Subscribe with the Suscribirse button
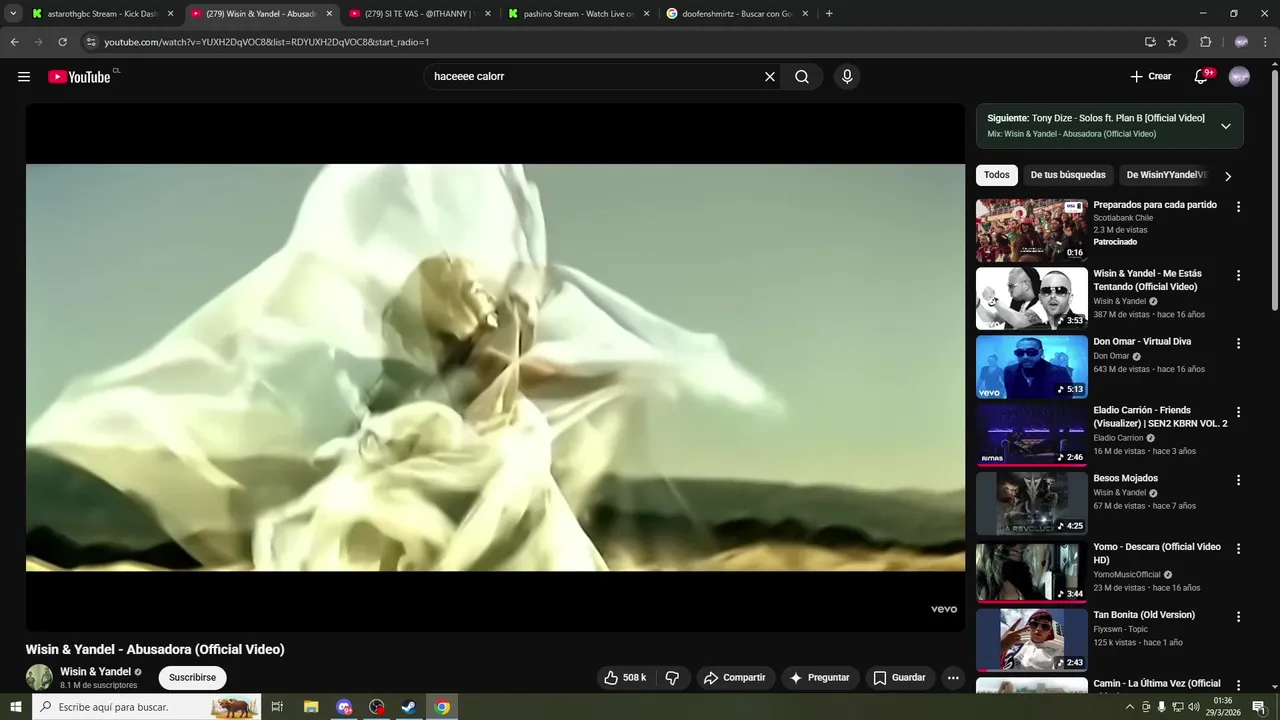Viewport: 1280px width, 720px height. (192, 678)
